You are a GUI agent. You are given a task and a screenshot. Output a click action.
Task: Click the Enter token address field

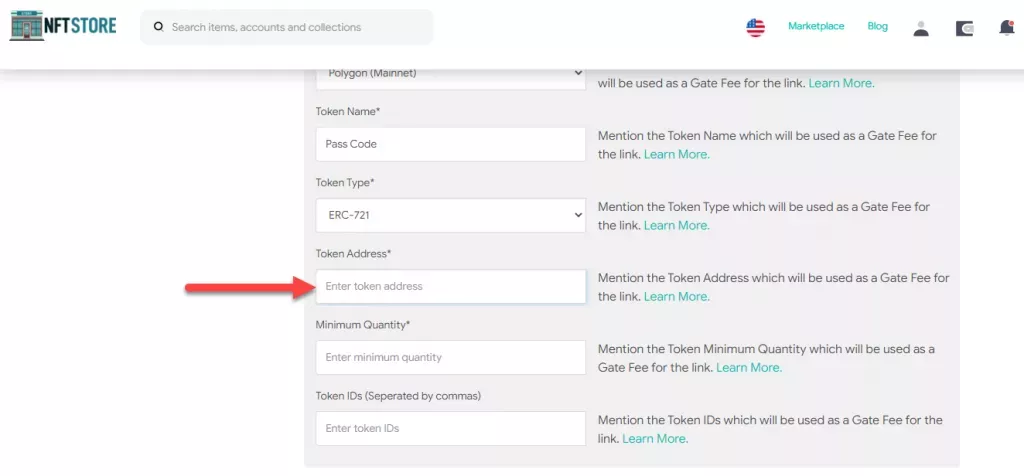coord(450,286)
